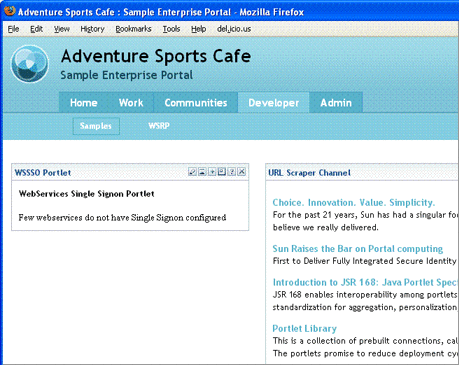Open the Bookmarks menu
Image resolution: width=459 pixels, height=365 pixels.
click(133, 29)
